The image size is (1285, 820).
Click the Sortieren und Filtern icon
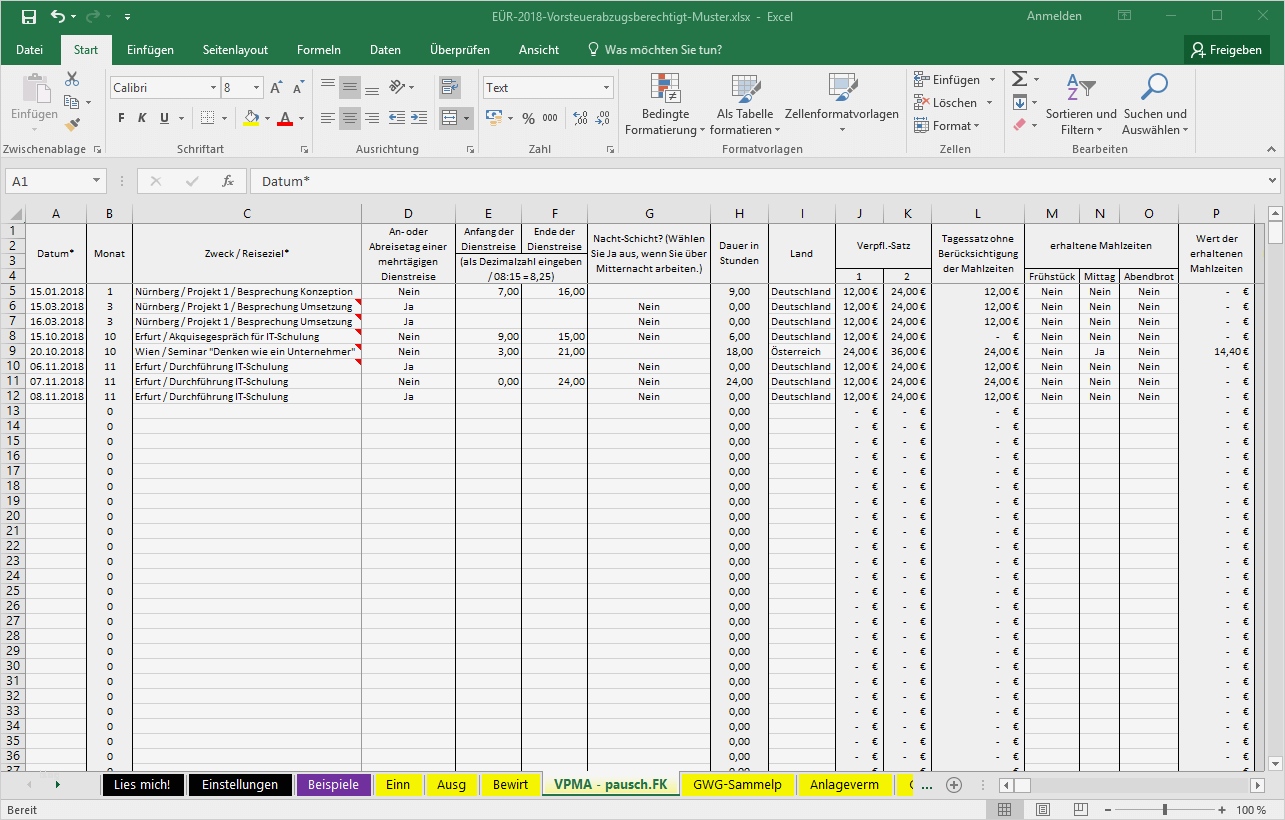(1080, 104)
